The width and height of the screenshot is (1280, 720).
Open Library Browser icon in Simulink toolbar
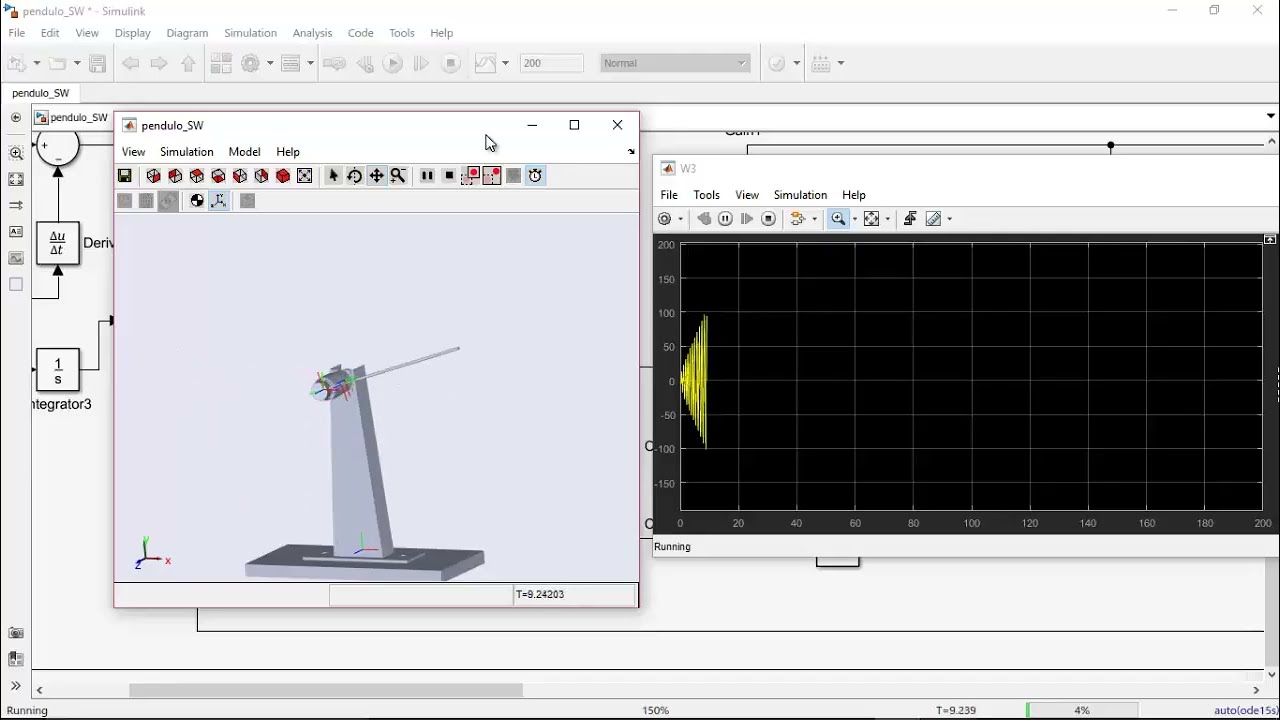(221, 63)
